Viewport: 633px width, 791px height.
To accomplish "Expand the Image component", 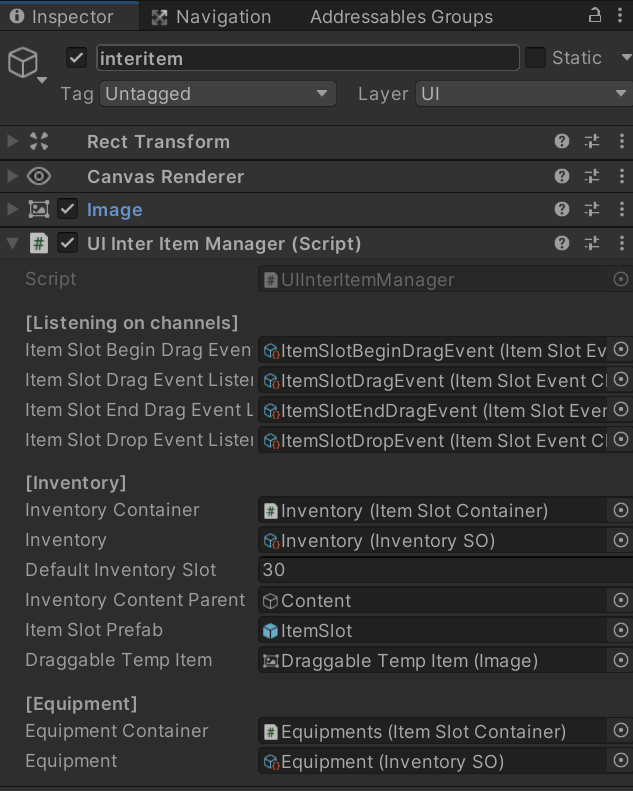I will pos(13,209).
